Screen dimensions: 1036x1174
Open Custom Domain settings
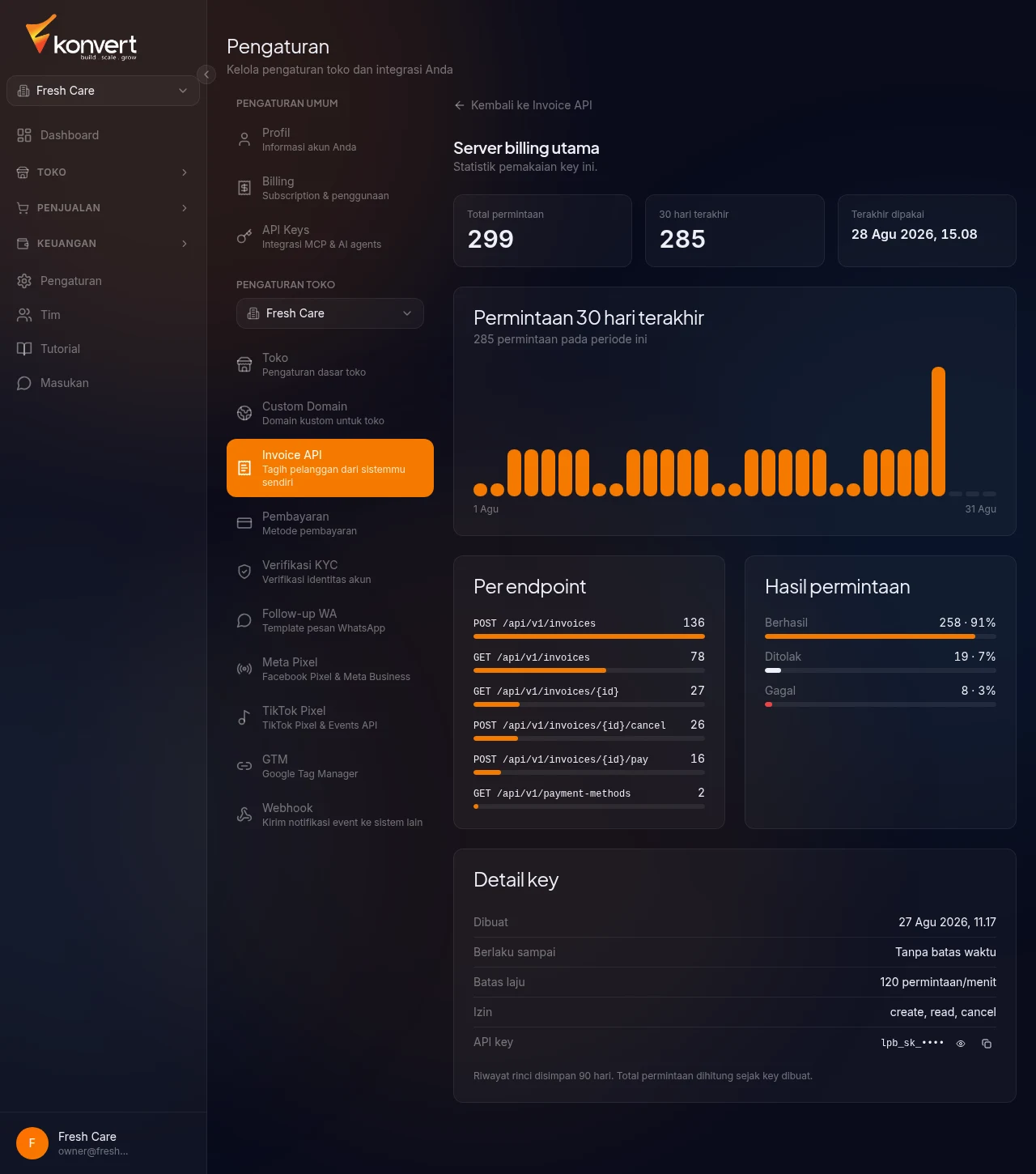tap(330, 413)
